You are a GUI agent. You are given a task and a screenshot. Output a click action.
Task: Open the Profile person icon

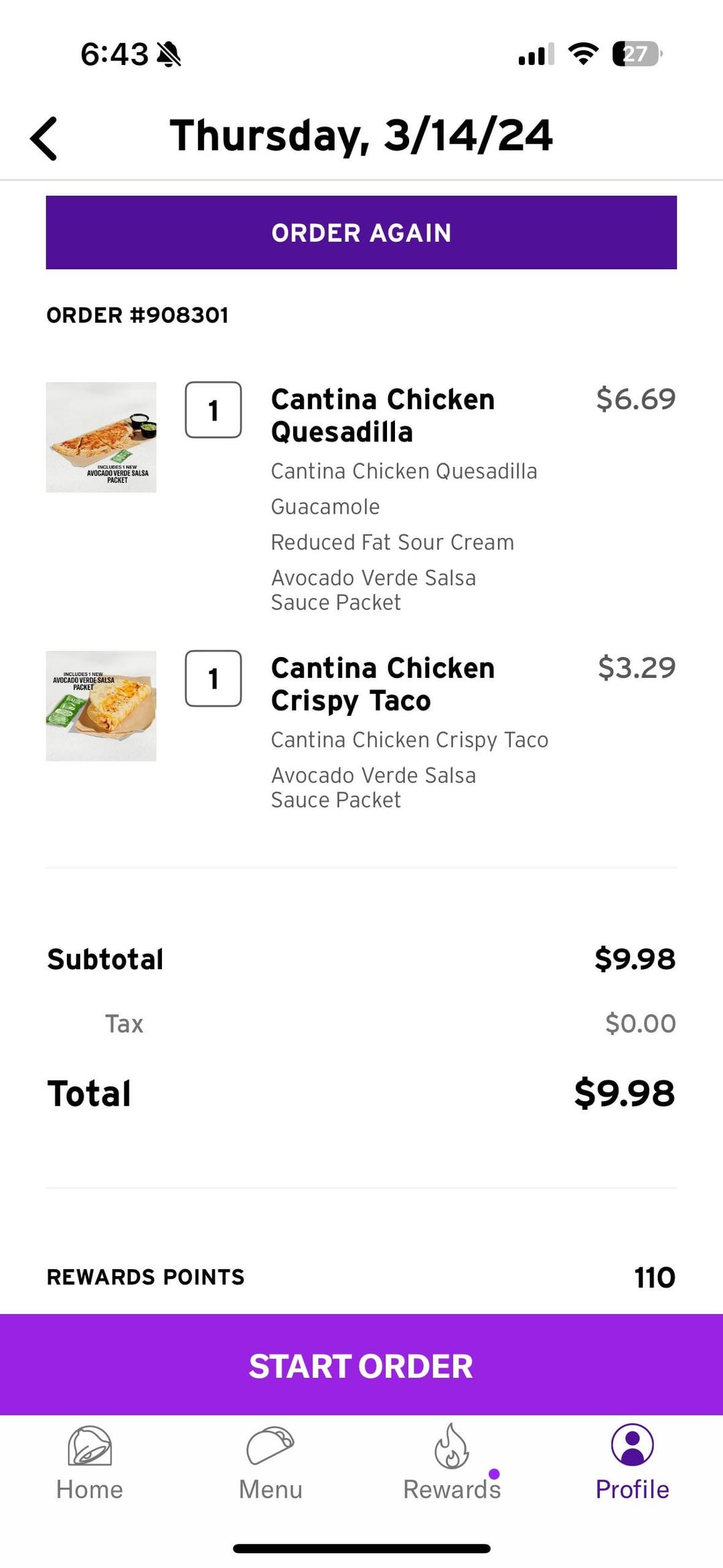pos(632,1446)
